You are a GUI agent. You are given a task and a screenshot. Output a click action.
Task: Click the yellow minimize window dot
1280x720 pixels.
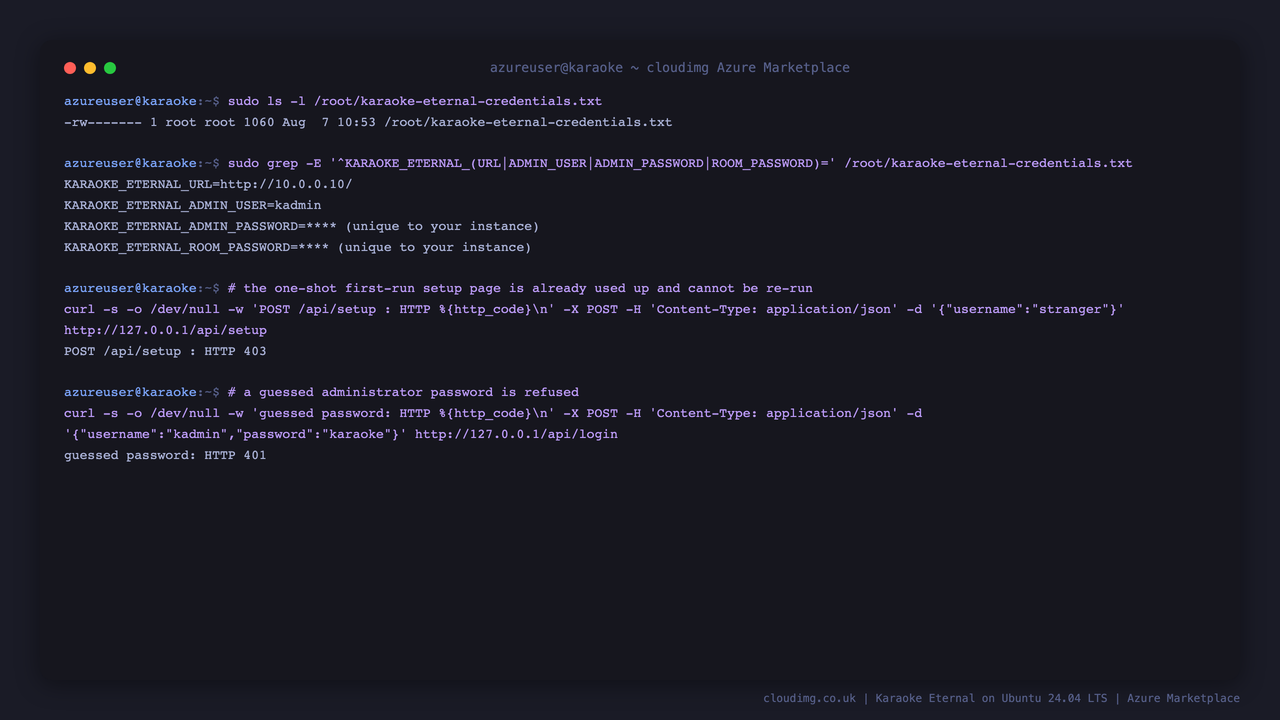(x=90, y=68)
